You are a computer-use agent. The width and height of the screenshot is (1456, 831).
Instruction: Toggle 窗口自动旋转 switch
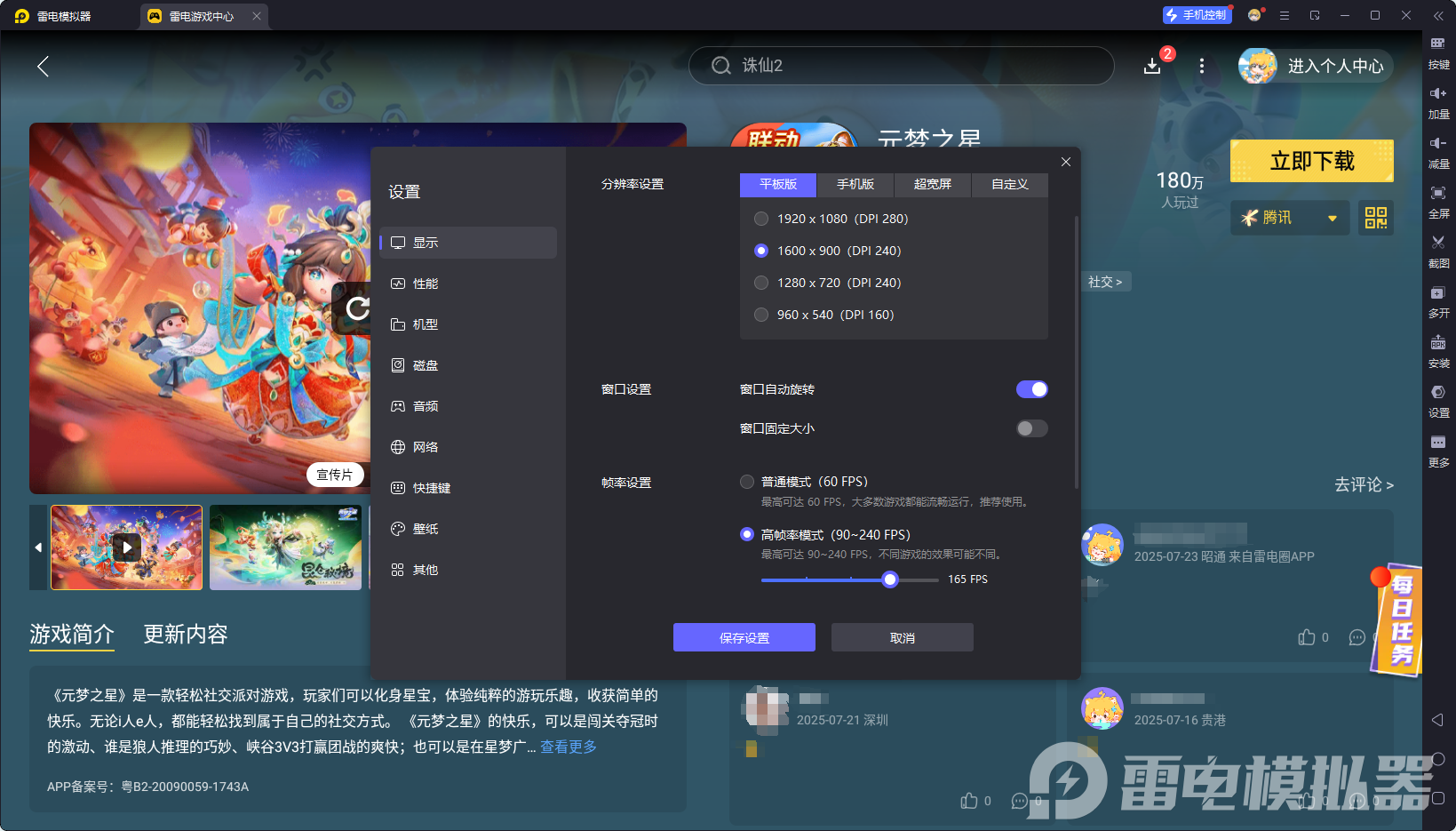pos(1032,389)
